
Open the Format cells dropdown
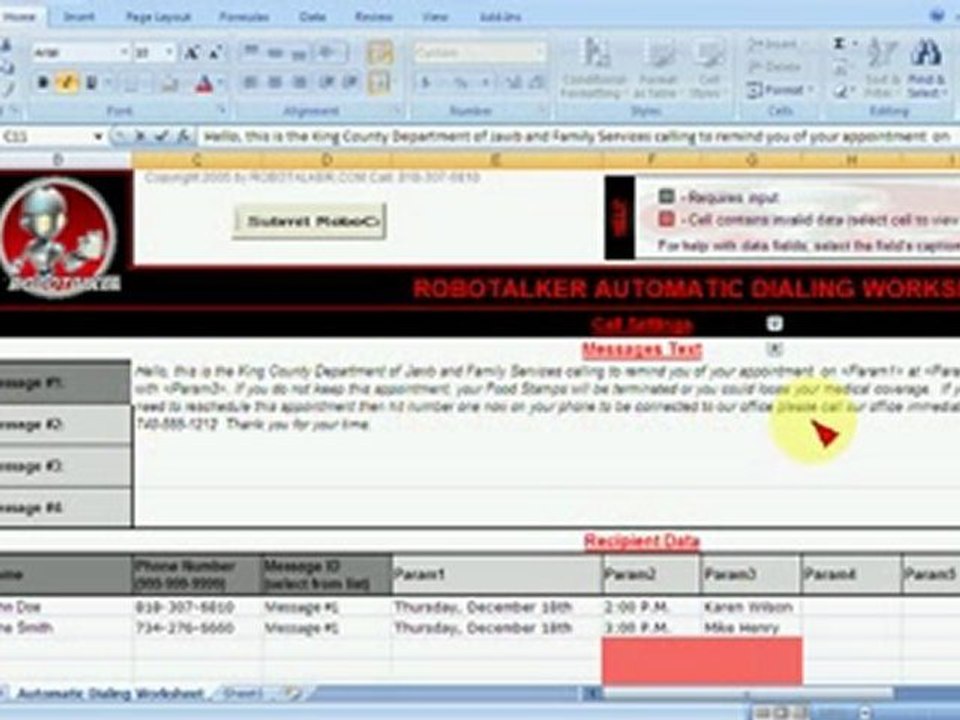tap(779, 91)
